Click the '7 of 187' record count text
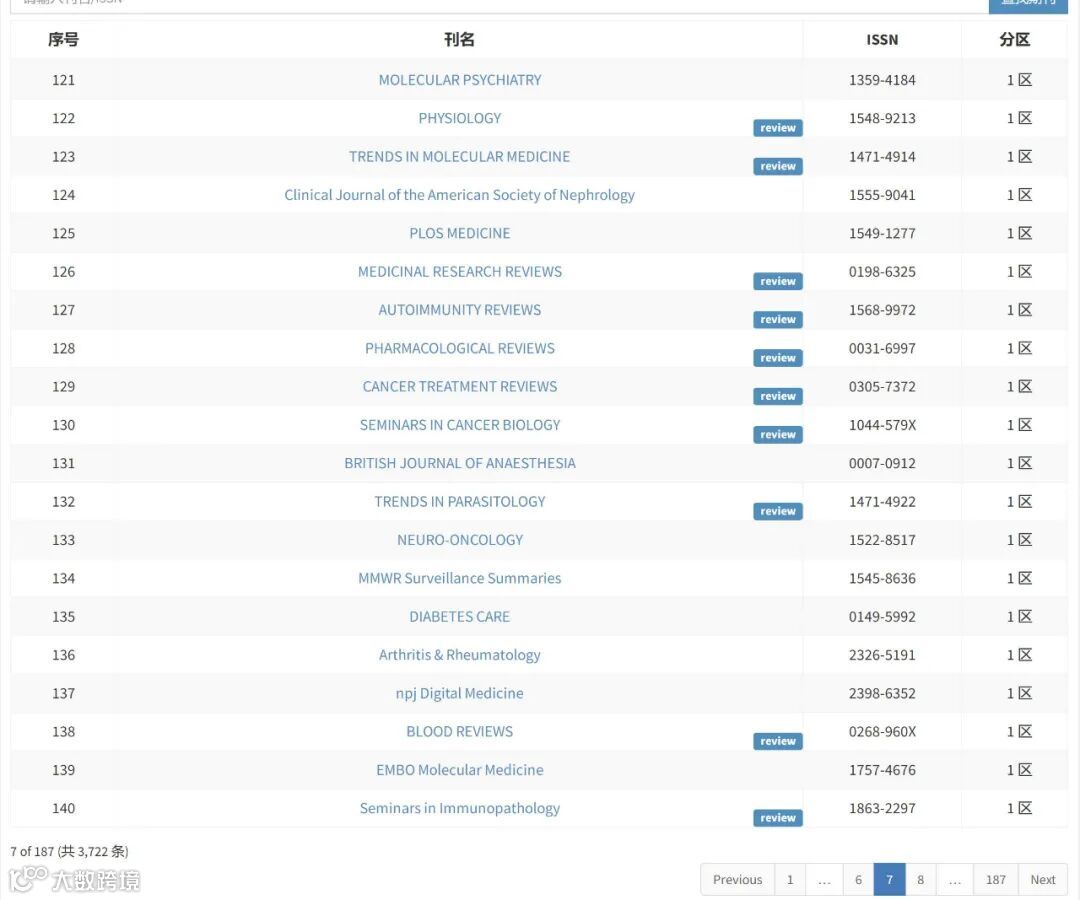The image size is (1080, 900). click(69, 852)
